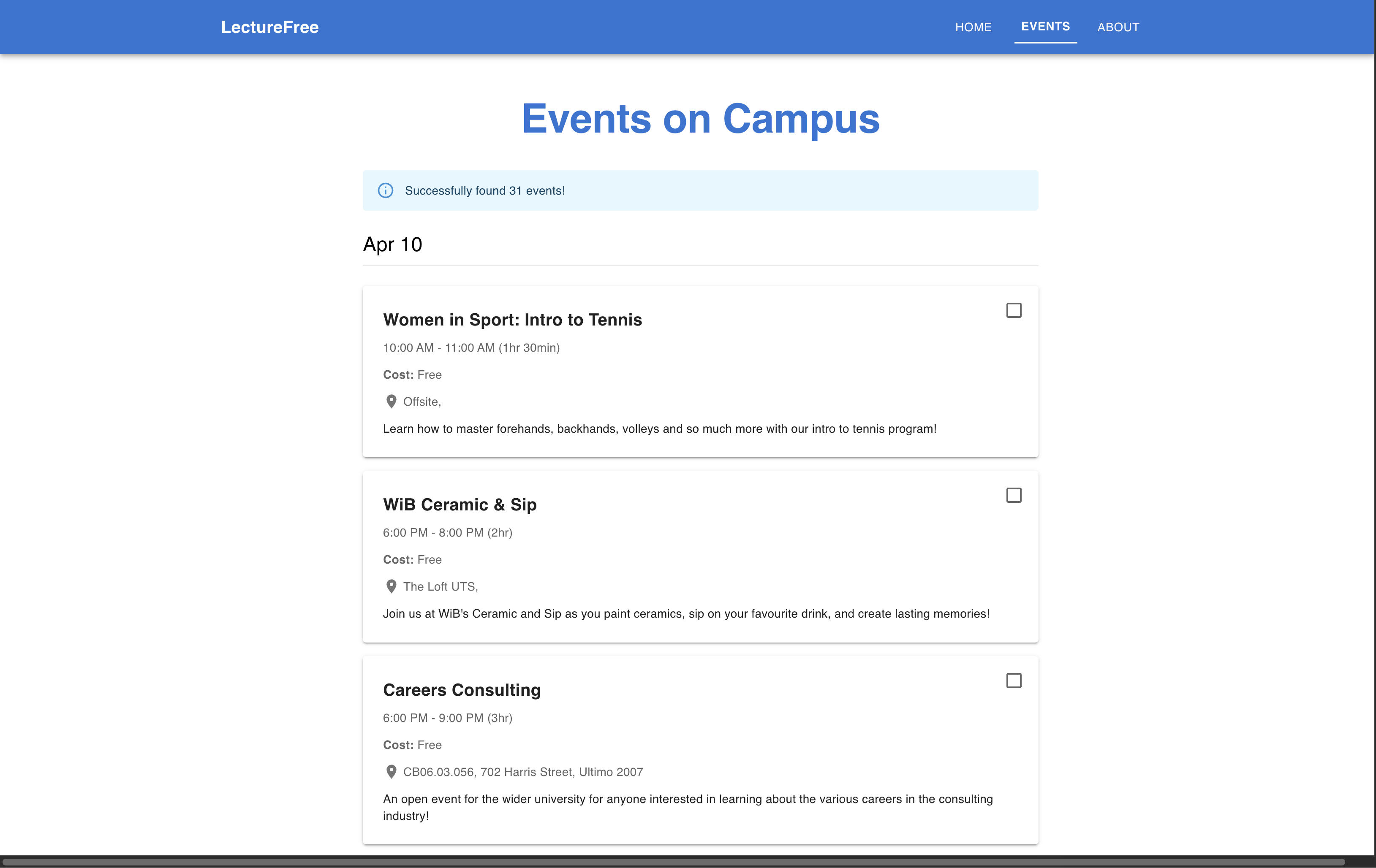1376x868 pixels.
Task: Click the location pin beside Offsite
Action: click(x=392, y=401)
